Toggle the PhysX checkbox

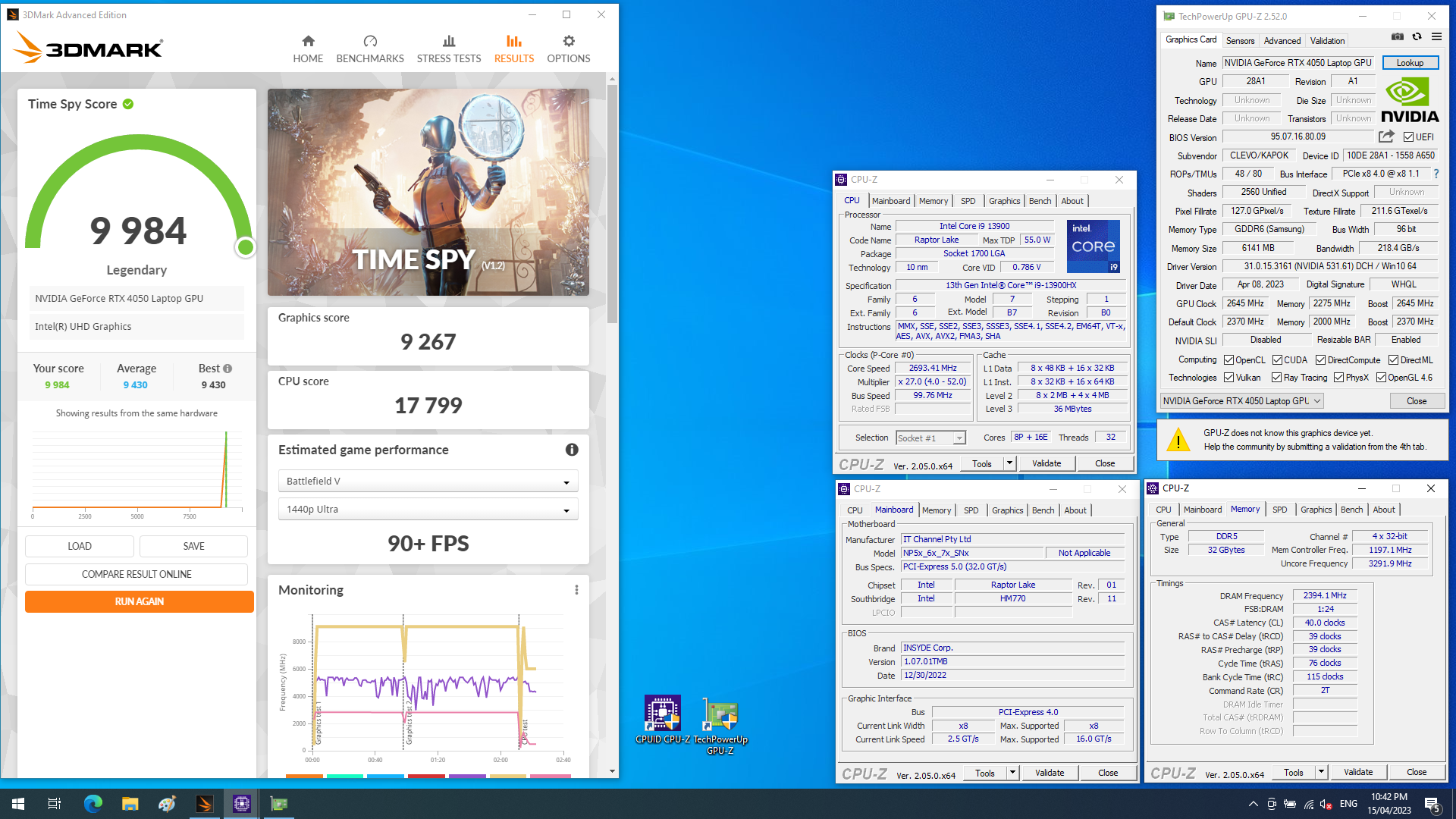pyautogui.click(x=1338, y=378)
